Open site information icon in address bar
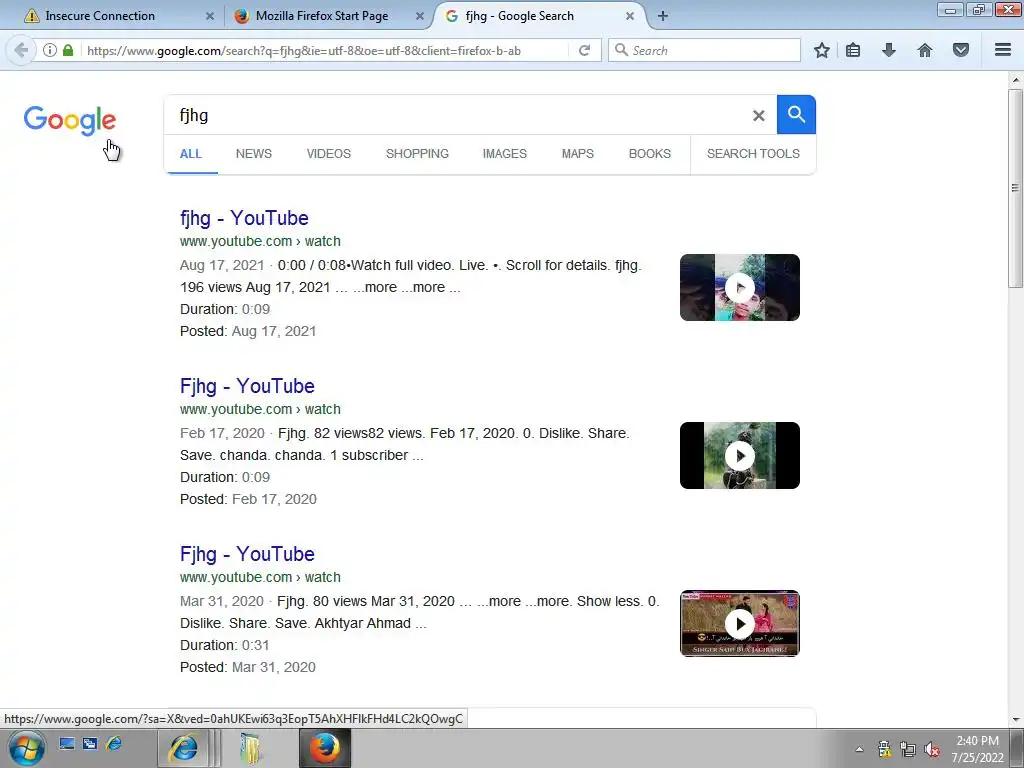The image size is (1024, 768). pos(50,50)
